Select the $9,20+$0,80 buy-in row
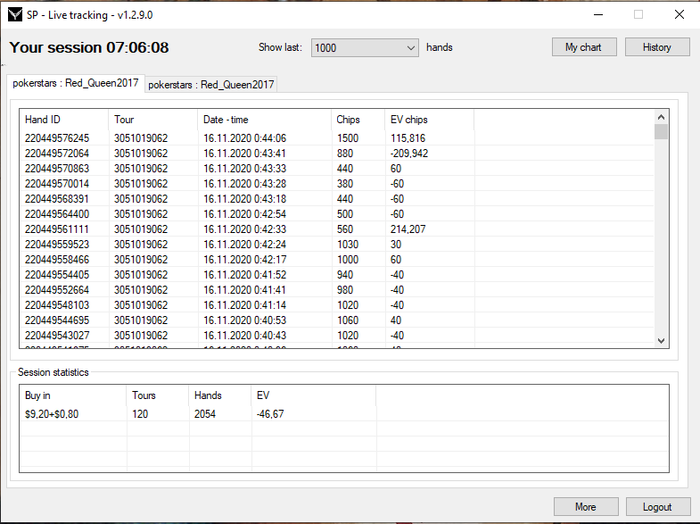The height and width of the screenshot is (524, 700). pyautogui.click(x=344, y=414)
